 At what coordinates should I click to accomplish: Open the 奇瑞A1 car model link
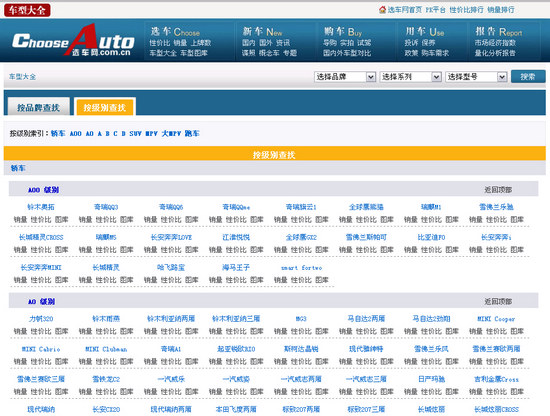click(171, 349)
